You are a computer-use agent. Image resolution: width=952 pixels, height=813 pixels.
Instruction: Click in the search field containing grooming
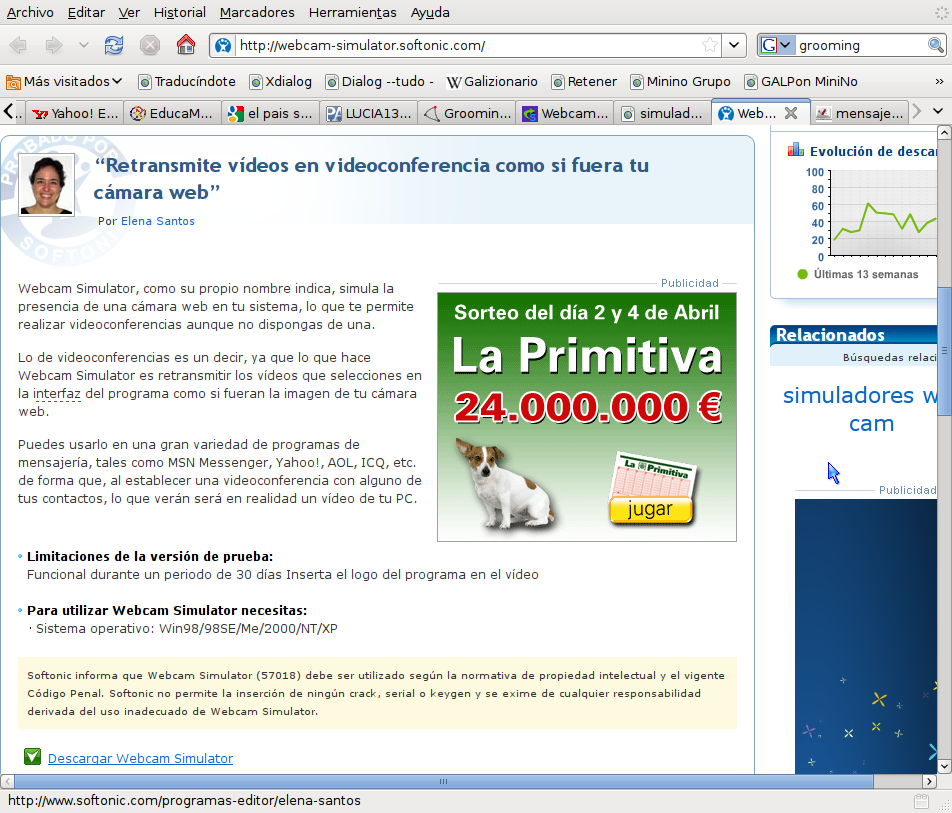[x=861, y=46]
